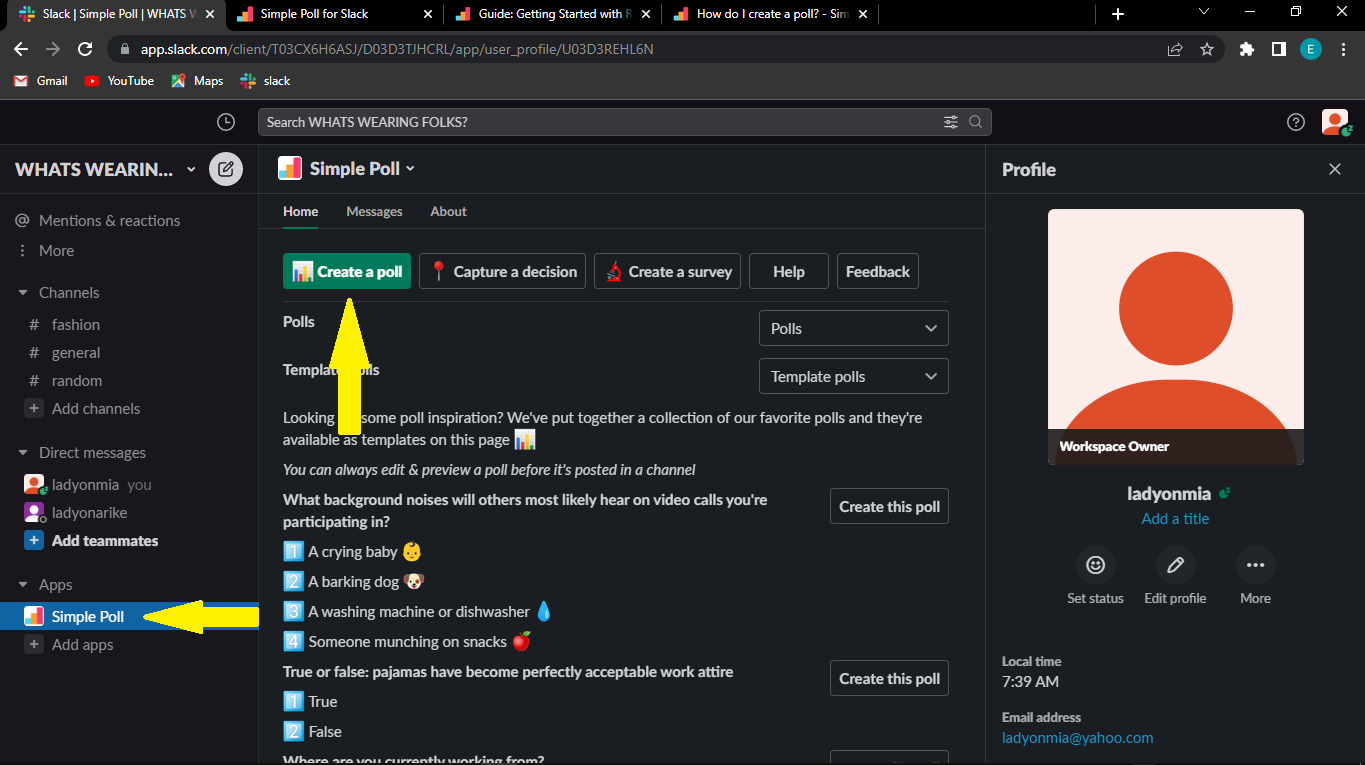1365x765 pixels.
Task: Create the background noises poll
Action: pyautogui.click(x=889, y=507)
